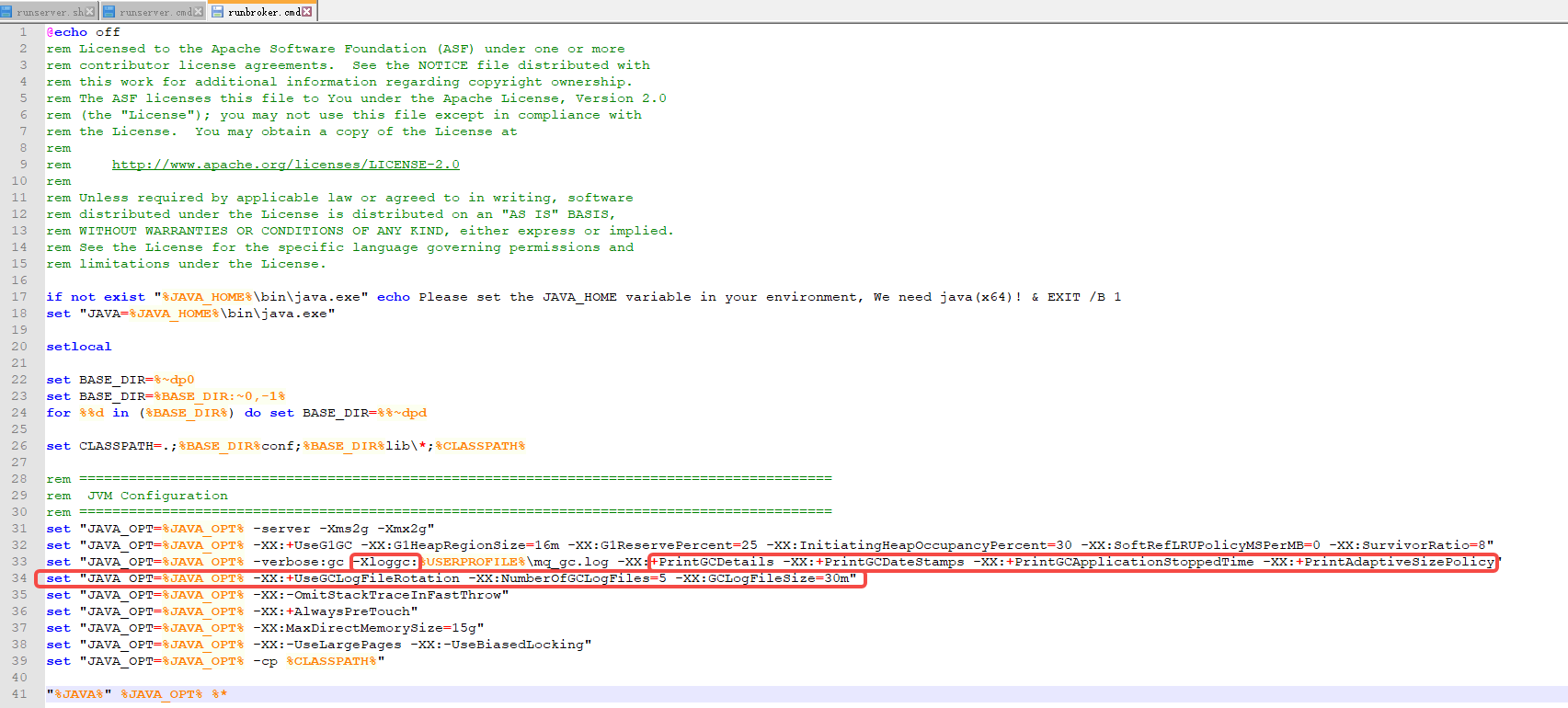
Task: Click 'Version 2.0' on line 5
Action: coord(621,98)
